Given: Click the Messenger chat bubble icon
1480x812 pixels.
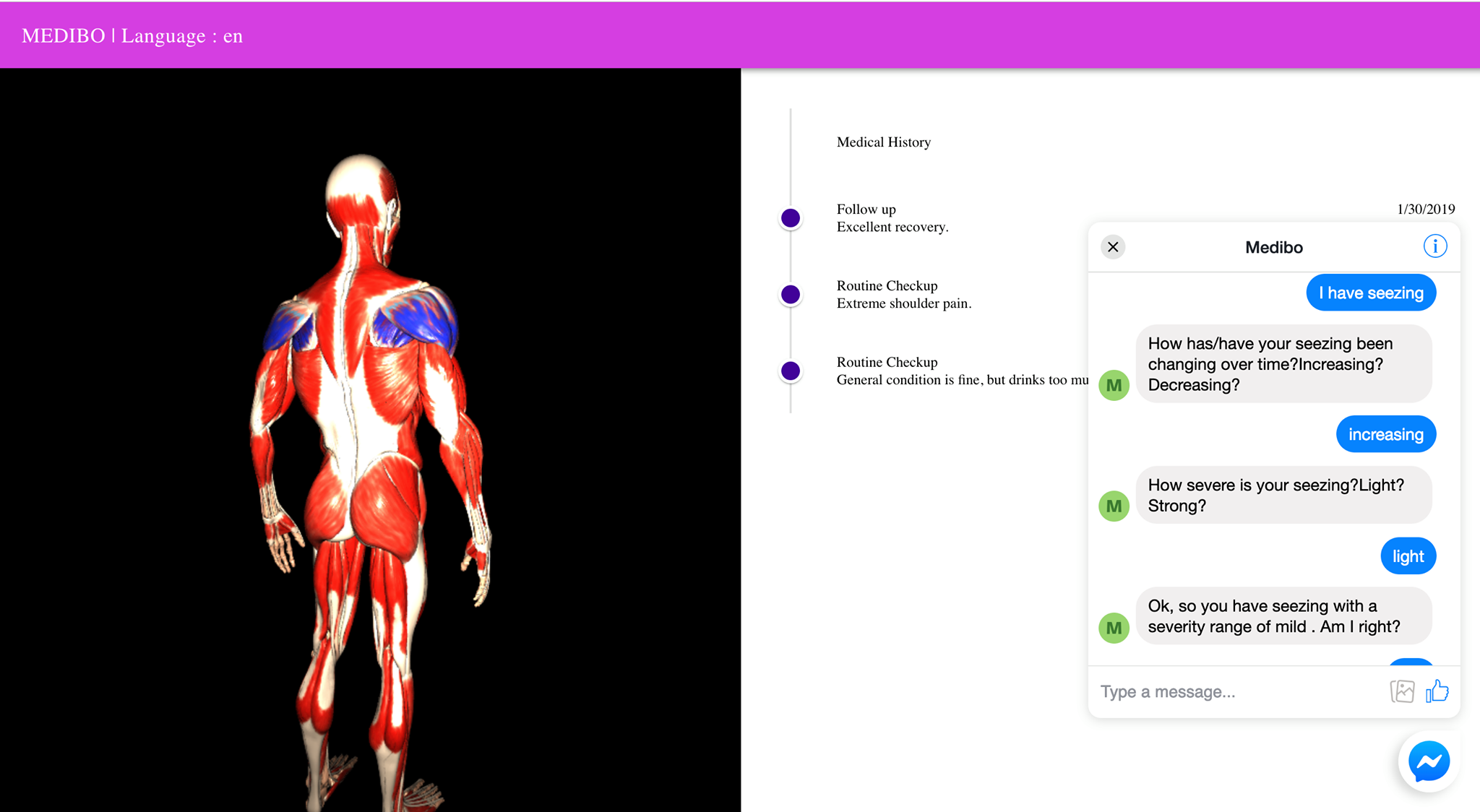Looking at the screenshot, I should coord(1429,761).
